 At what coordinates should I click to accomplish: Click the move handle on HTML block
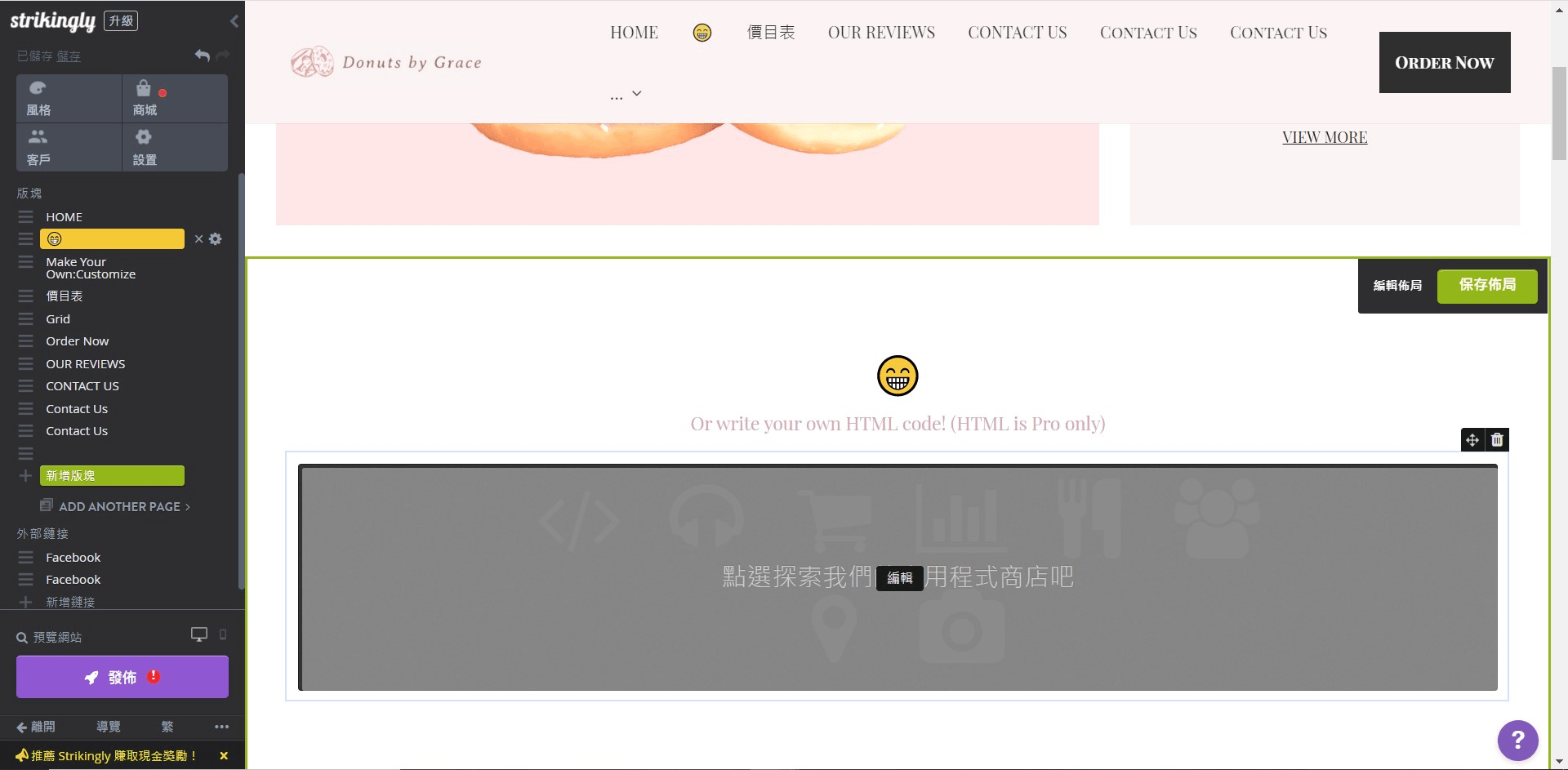(1472, 440)
